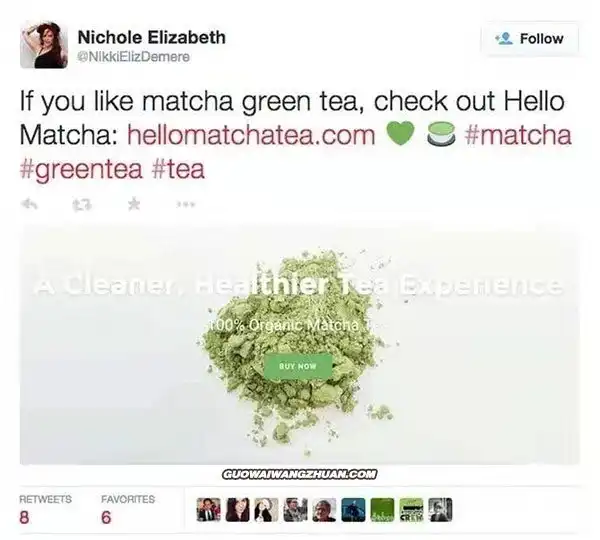Open the @NikkiElizDemere handle
Viewport: 600px width, 540px height.
pos(133,57)
